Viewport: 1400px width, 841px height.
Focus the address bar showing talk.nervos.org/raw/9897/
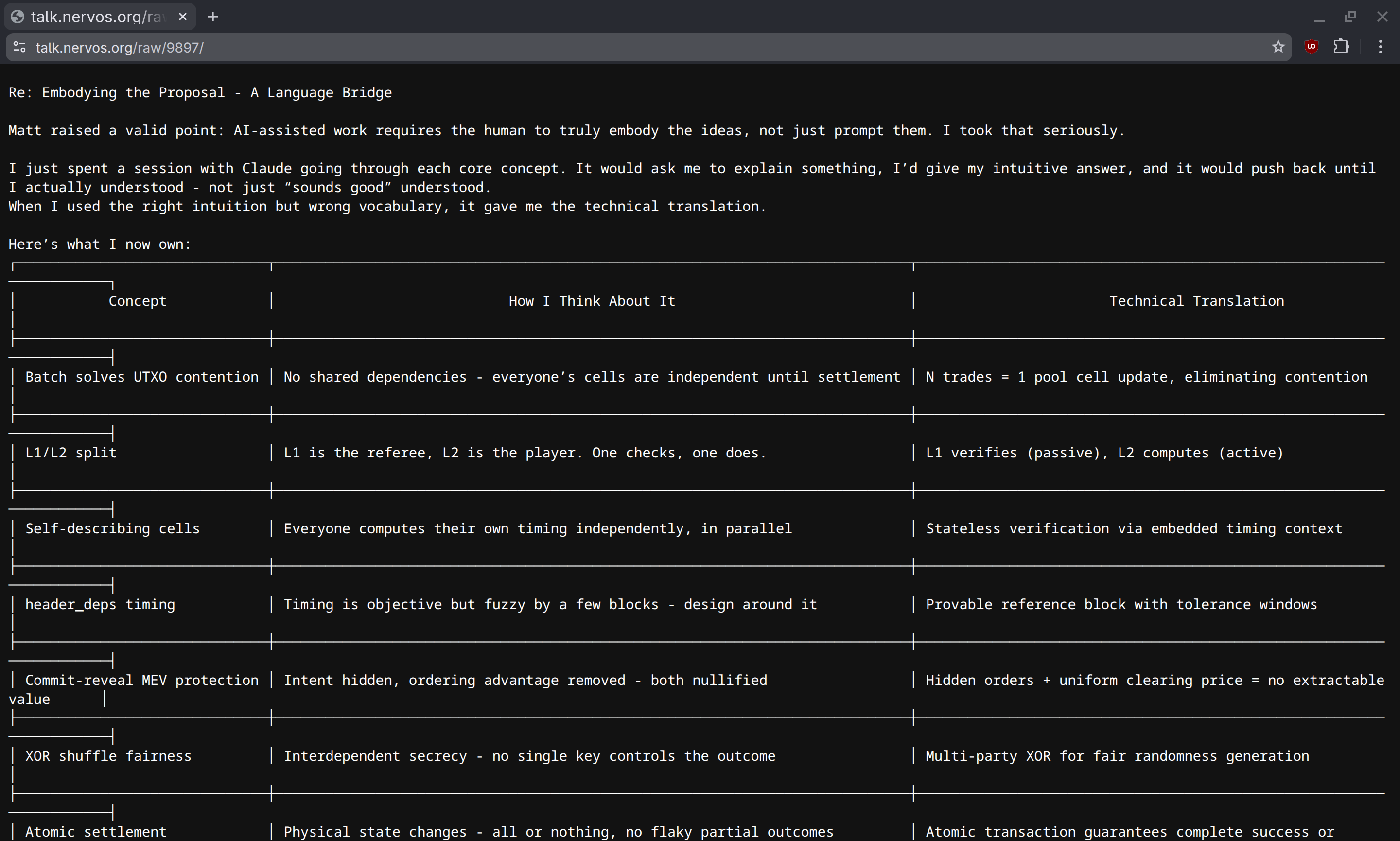623,47
